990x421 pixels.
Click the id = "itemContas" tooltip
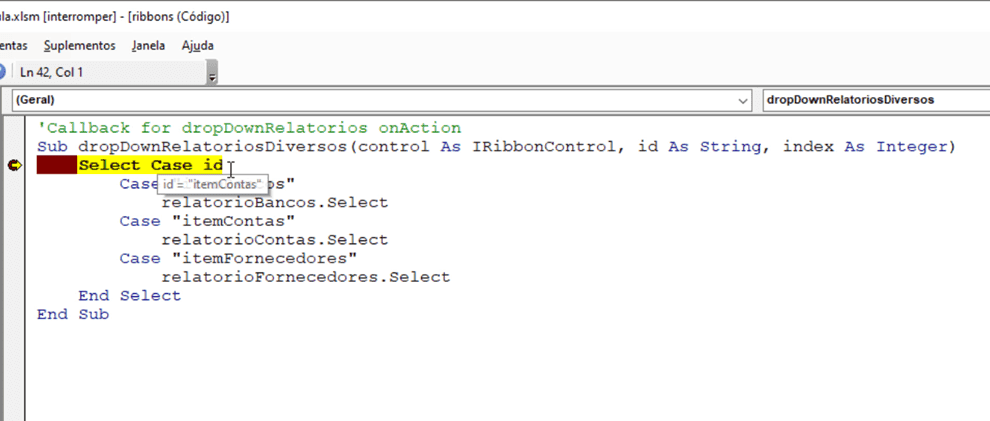pyautogui.click(x=213, y=185)
